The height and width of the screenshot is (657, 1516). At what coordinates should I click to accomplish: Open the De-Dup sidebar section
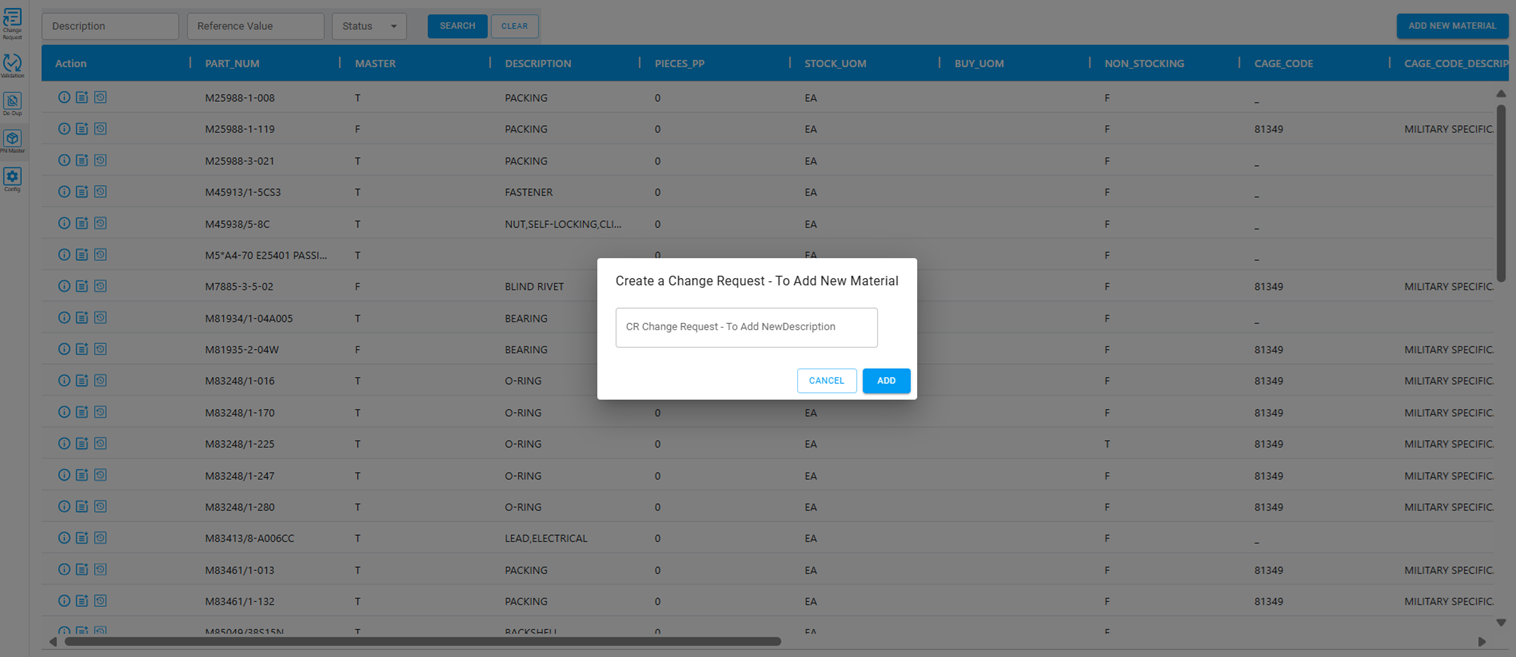tap(12, 104)
